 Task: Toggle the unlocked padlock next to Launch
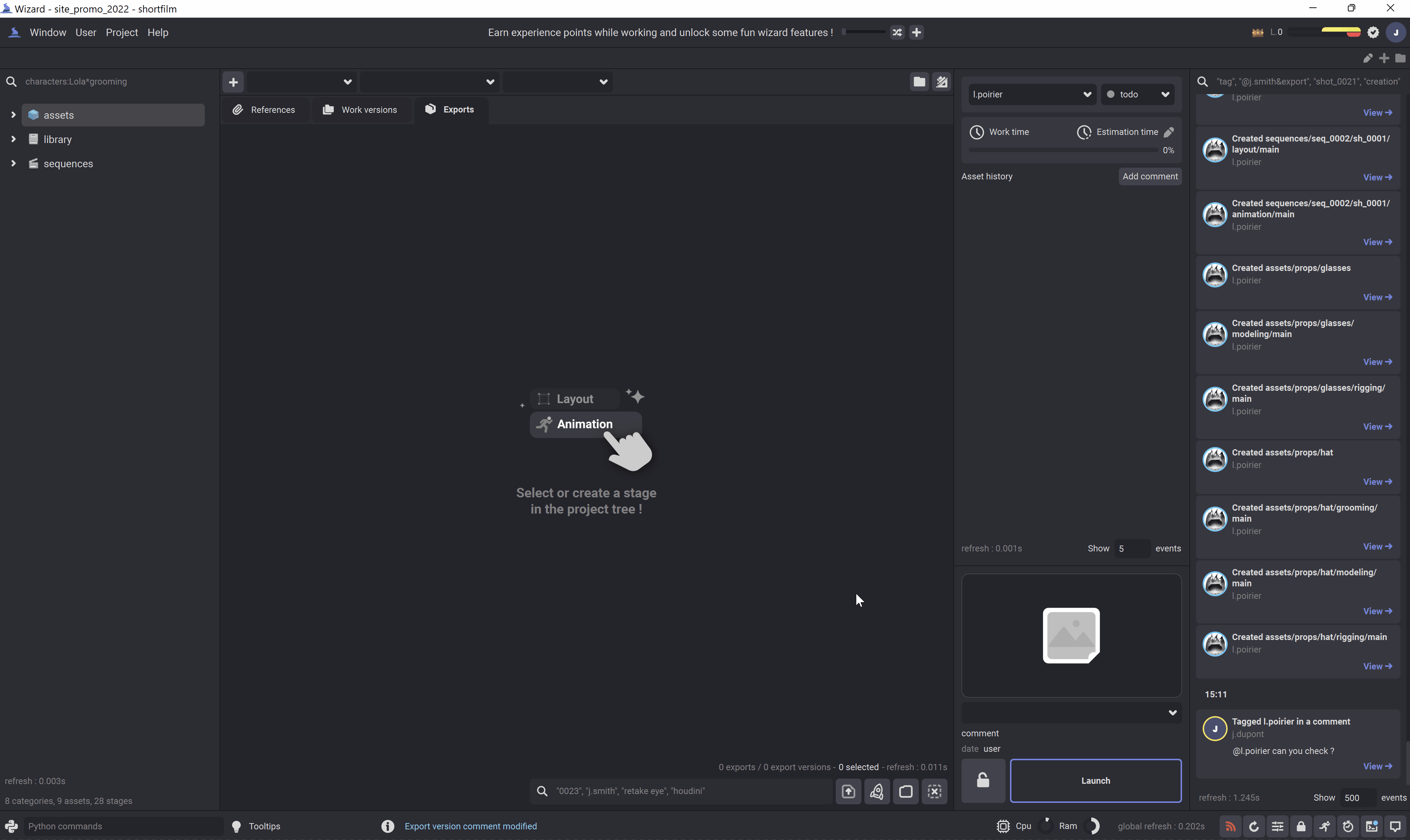[x=983, y=780]
